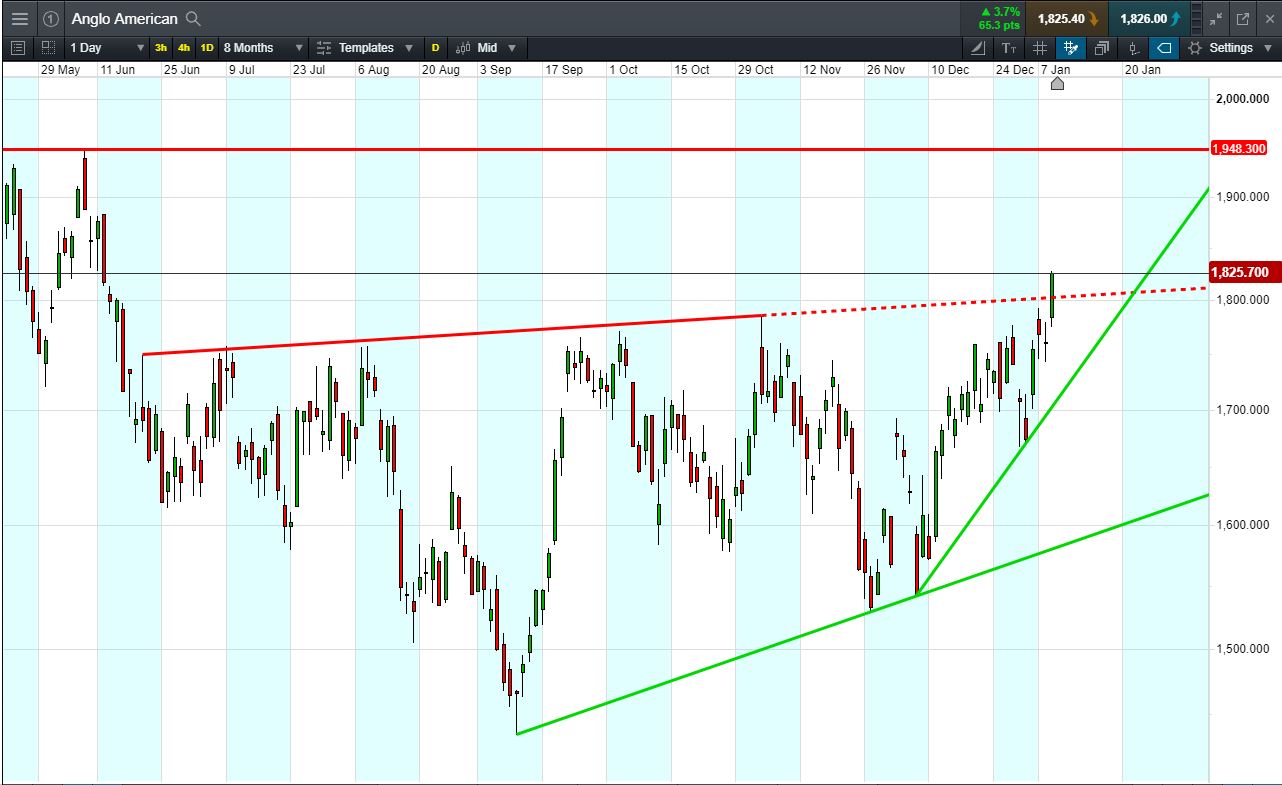
Task: Select the red 1,948.300 price level label
Action: 1240,149
